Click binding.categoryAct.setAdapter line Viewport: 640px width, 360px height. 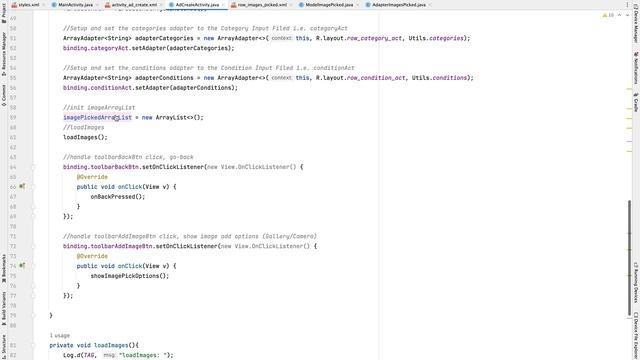click(149, 48)
